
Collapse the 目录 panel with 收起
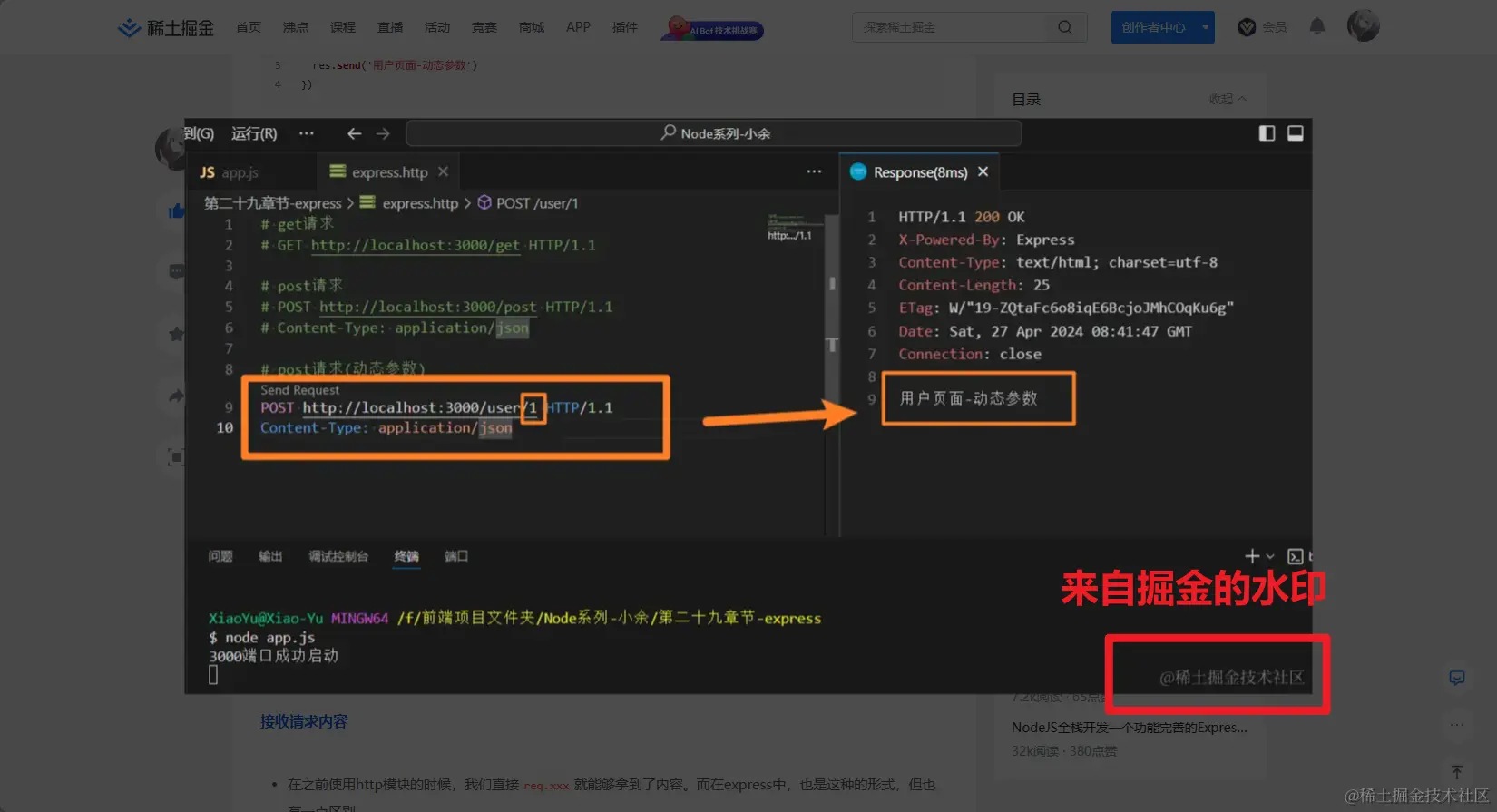(1228, 99)
